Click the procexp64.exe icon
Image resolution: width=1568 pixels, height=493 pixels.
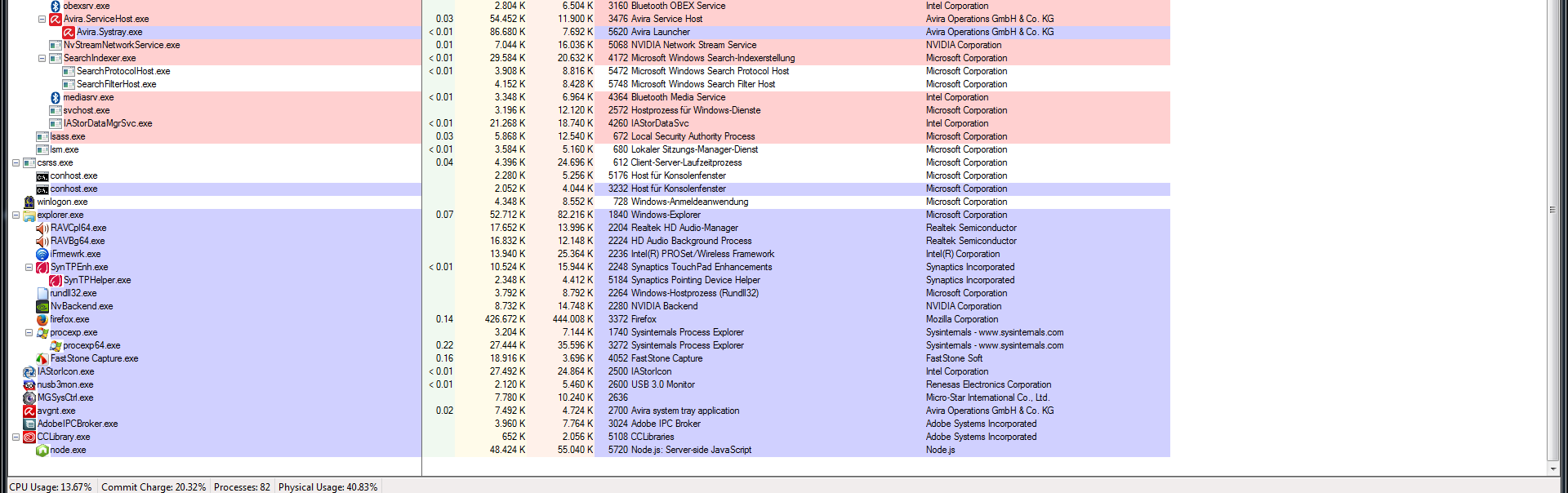56,345
